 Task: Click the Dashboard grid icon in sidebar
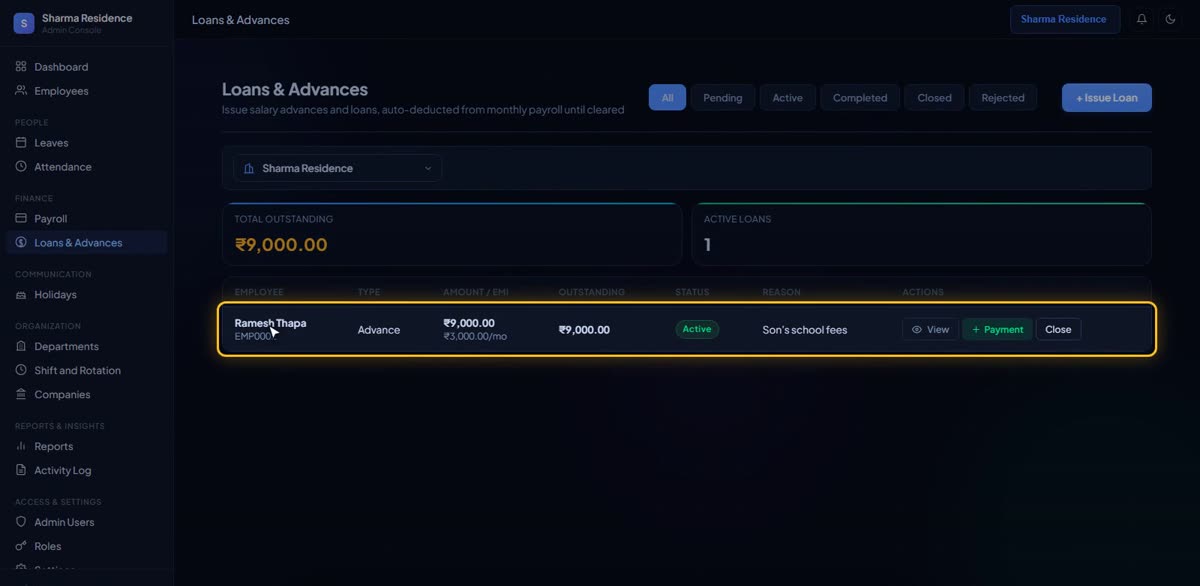click(x=21, y=67)
